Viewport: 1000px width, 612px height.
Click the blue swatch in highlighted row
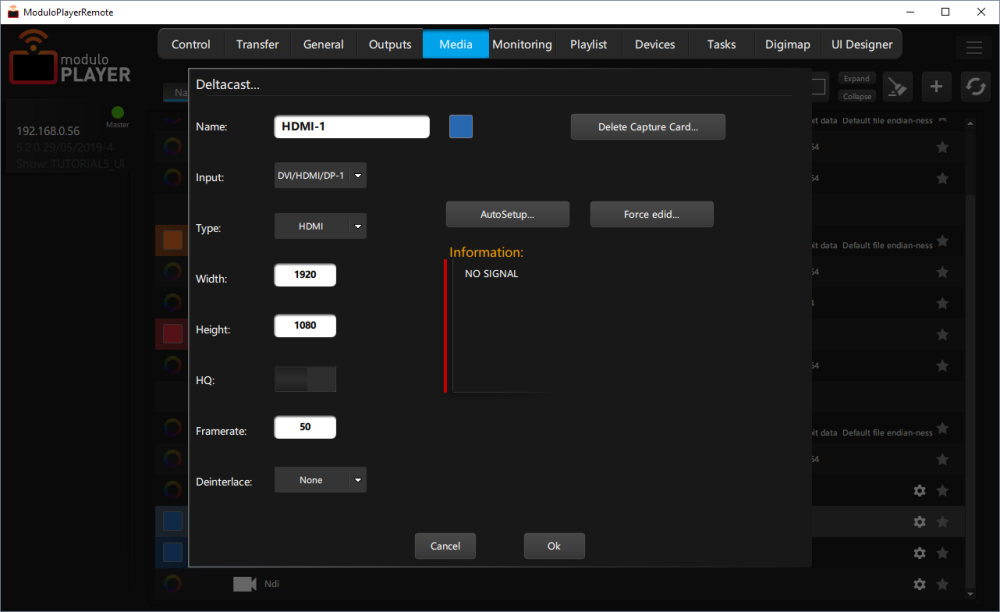coord(172,521)
